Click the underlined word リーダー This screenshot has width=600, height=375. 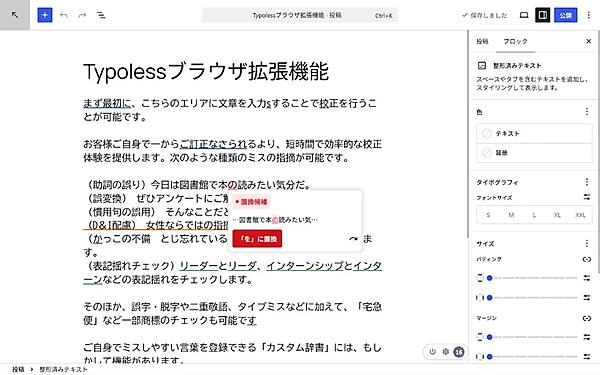(199, 266)
